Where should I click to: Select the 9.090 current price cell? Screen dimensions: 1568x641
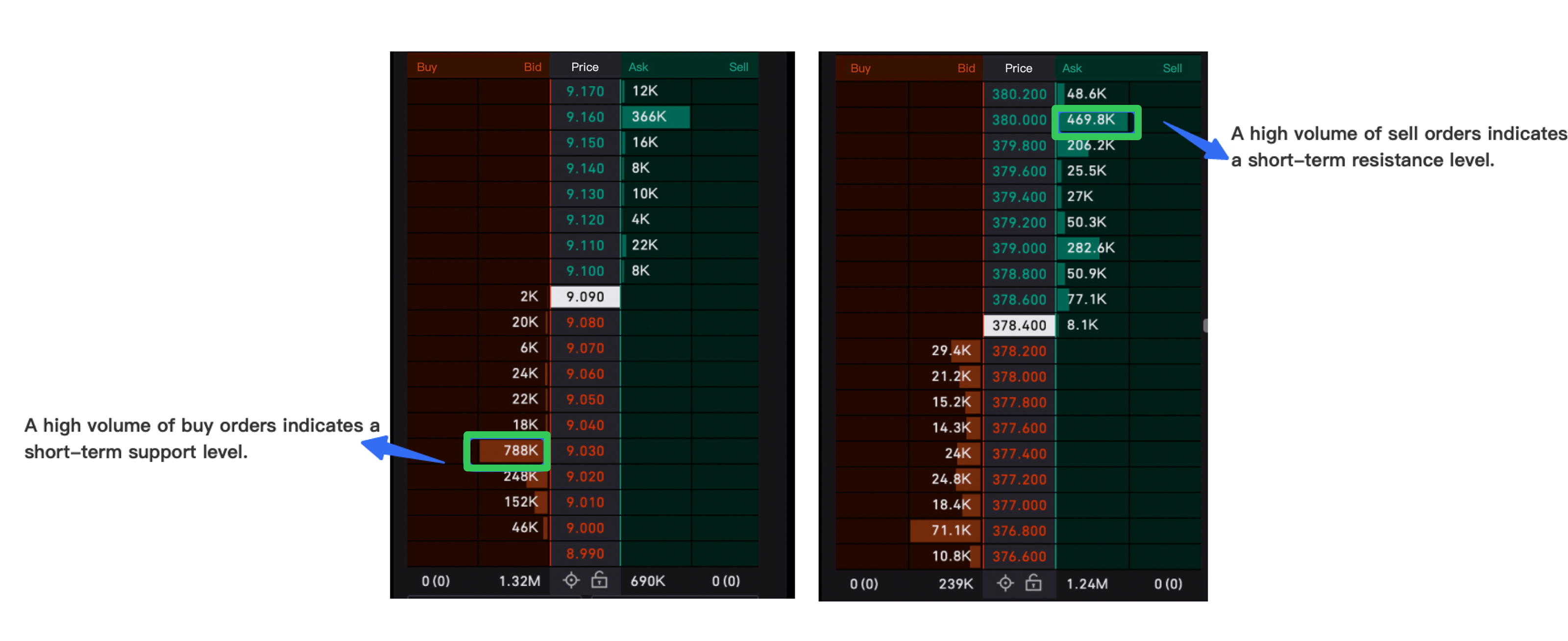585,296
